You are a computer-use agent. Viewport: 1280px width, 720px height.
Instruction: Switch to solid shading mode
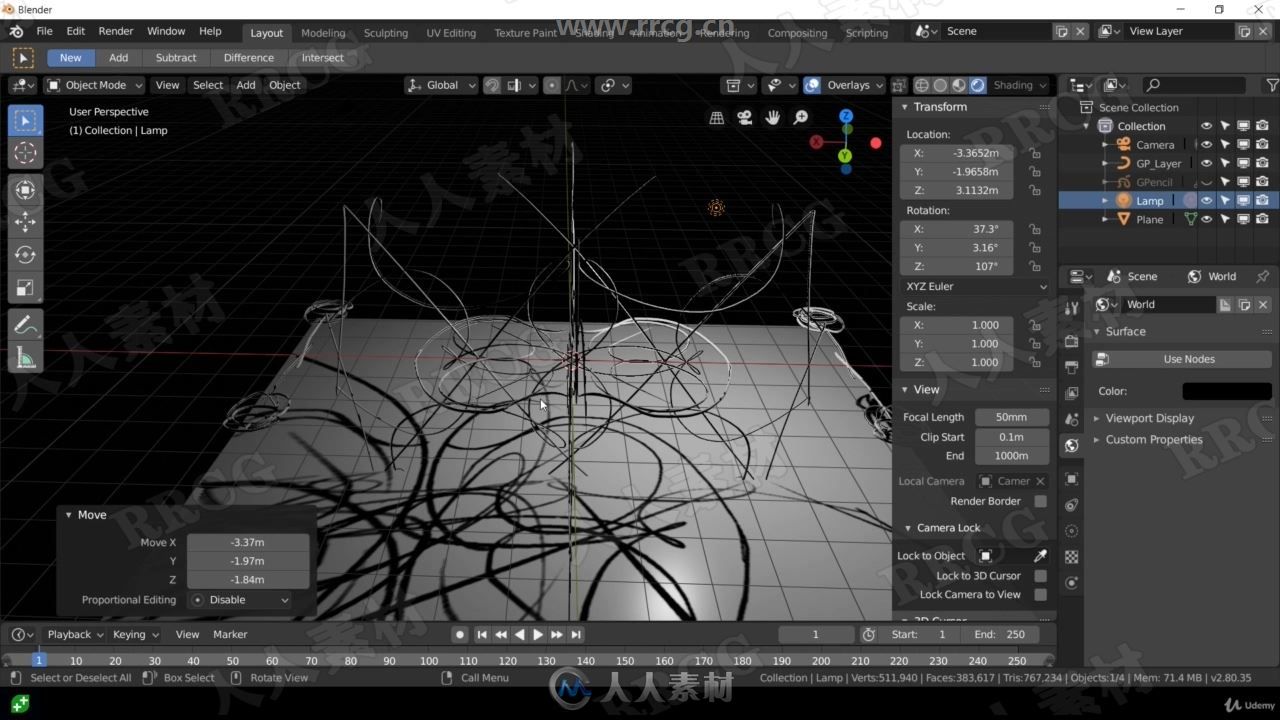(x=940, y=85)
